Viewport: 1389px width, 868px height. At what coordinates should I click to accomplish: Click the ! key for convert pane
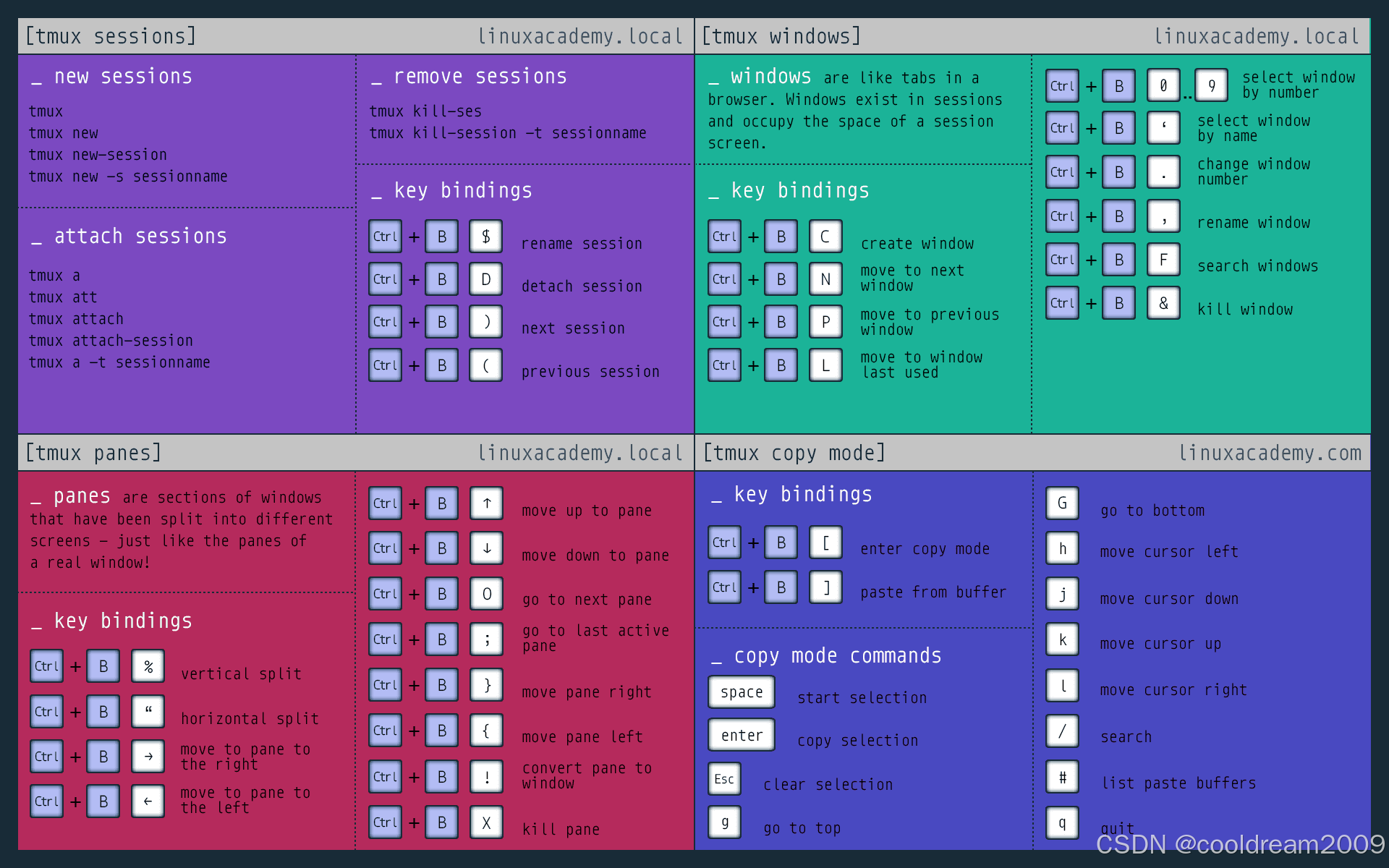(487, 777)
